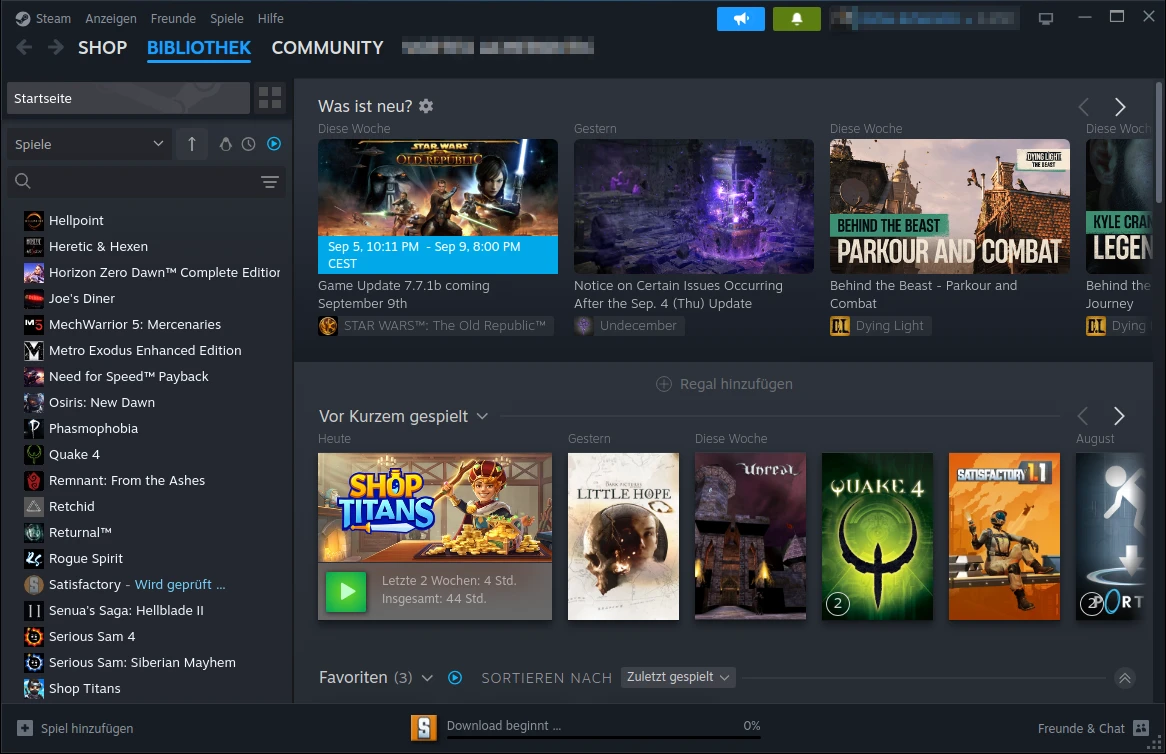
Task: Collapse the 'Vor Kurzem gespielt' section
Action: [x=483, y=416]
